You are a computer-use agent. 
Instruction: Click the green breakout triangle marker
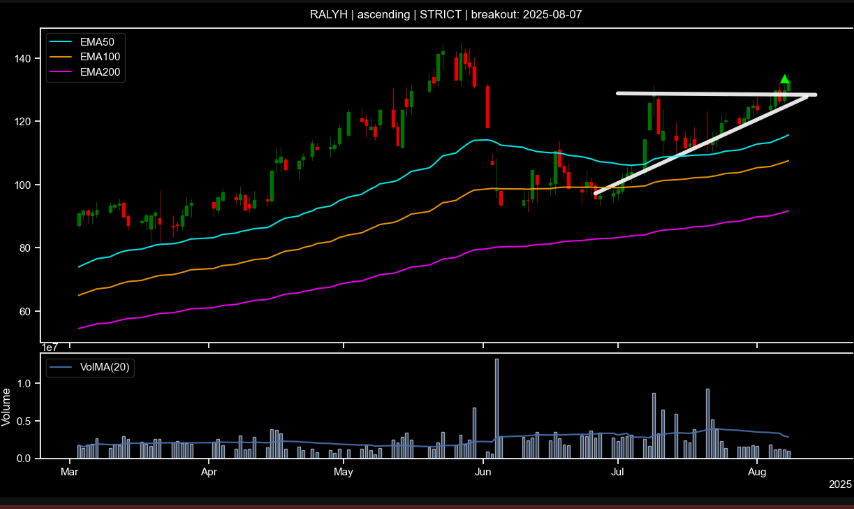pyautogui.click(x=784, y=79)
